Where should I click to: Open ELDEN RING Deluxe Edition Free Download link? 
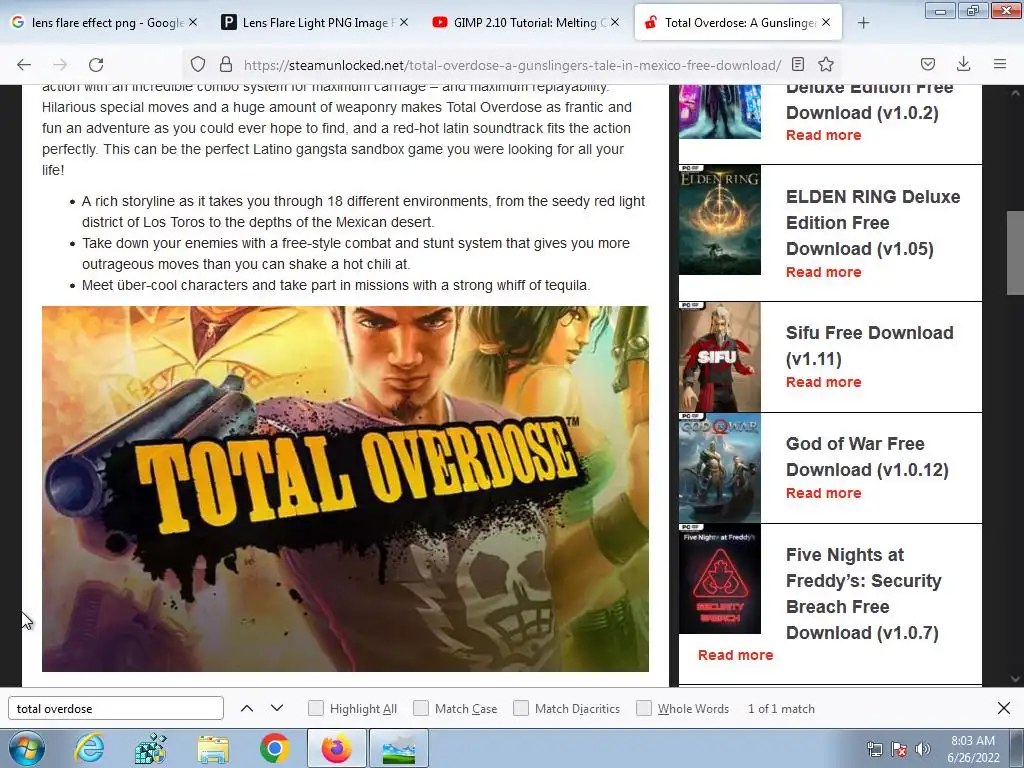[872, 223]
